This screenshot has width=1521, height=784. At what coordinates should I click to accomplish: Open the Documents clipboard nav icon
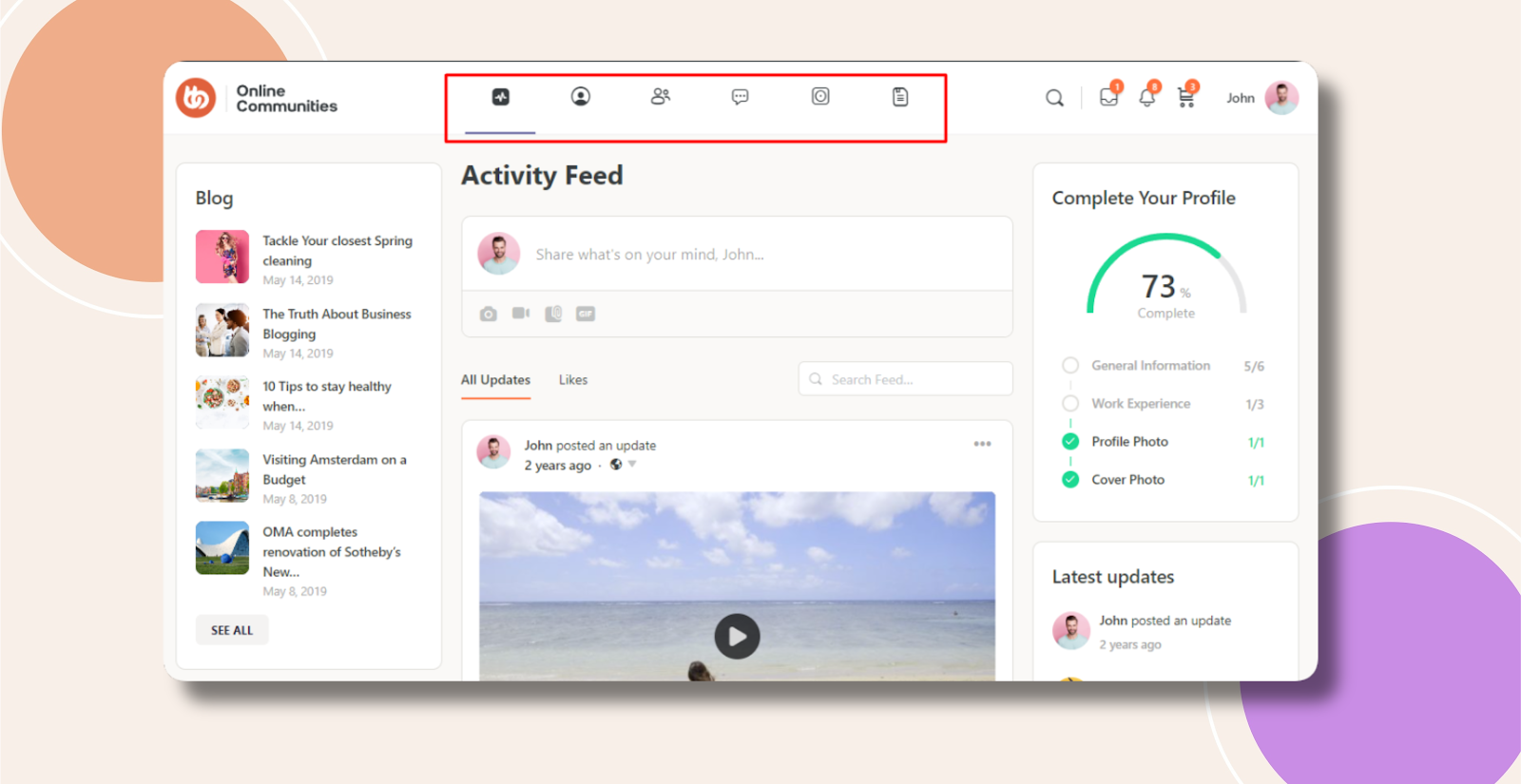tap(900, 97)
